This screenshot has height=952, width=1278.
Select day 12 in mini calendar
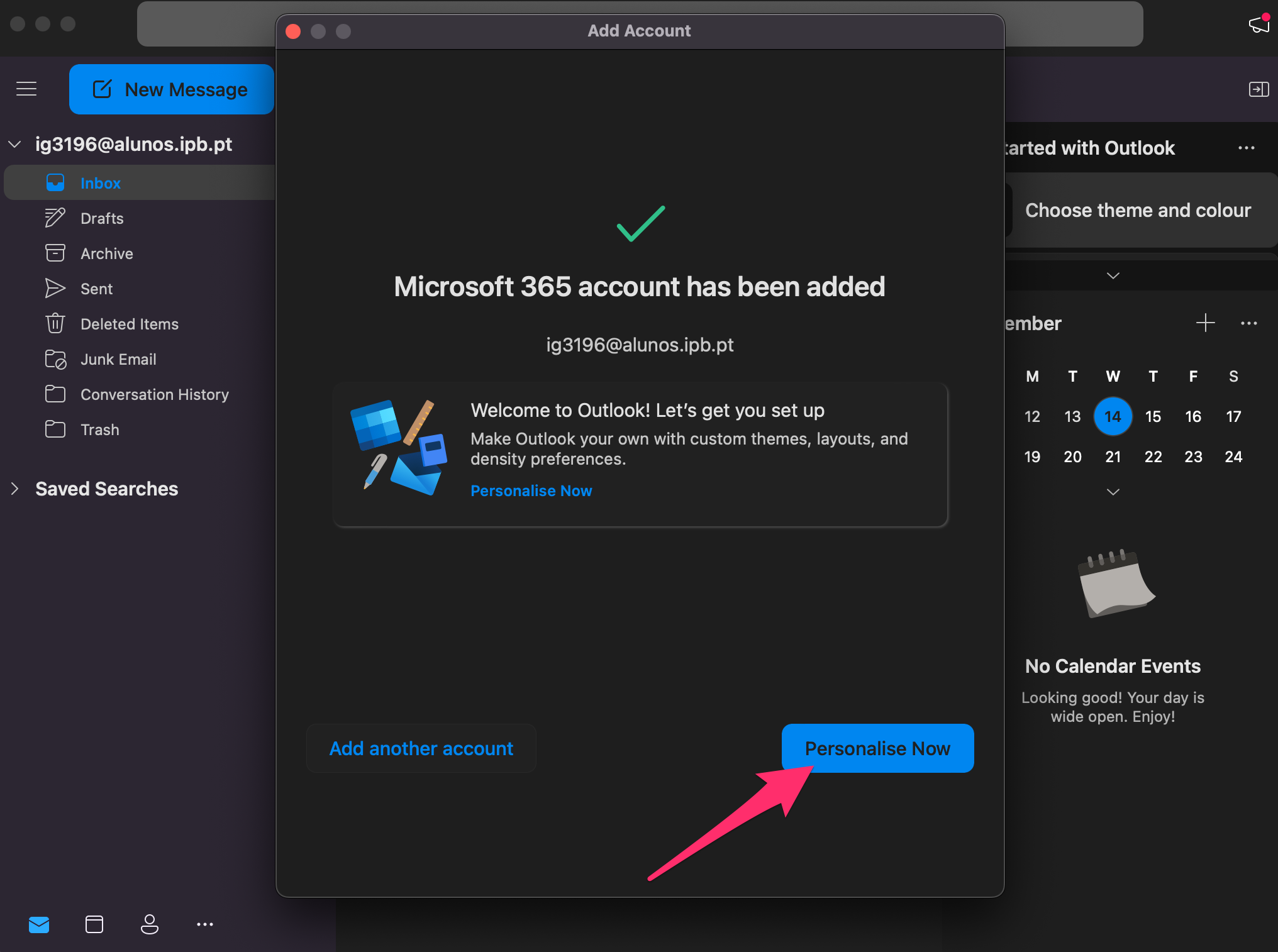[x=1032, y=416]
